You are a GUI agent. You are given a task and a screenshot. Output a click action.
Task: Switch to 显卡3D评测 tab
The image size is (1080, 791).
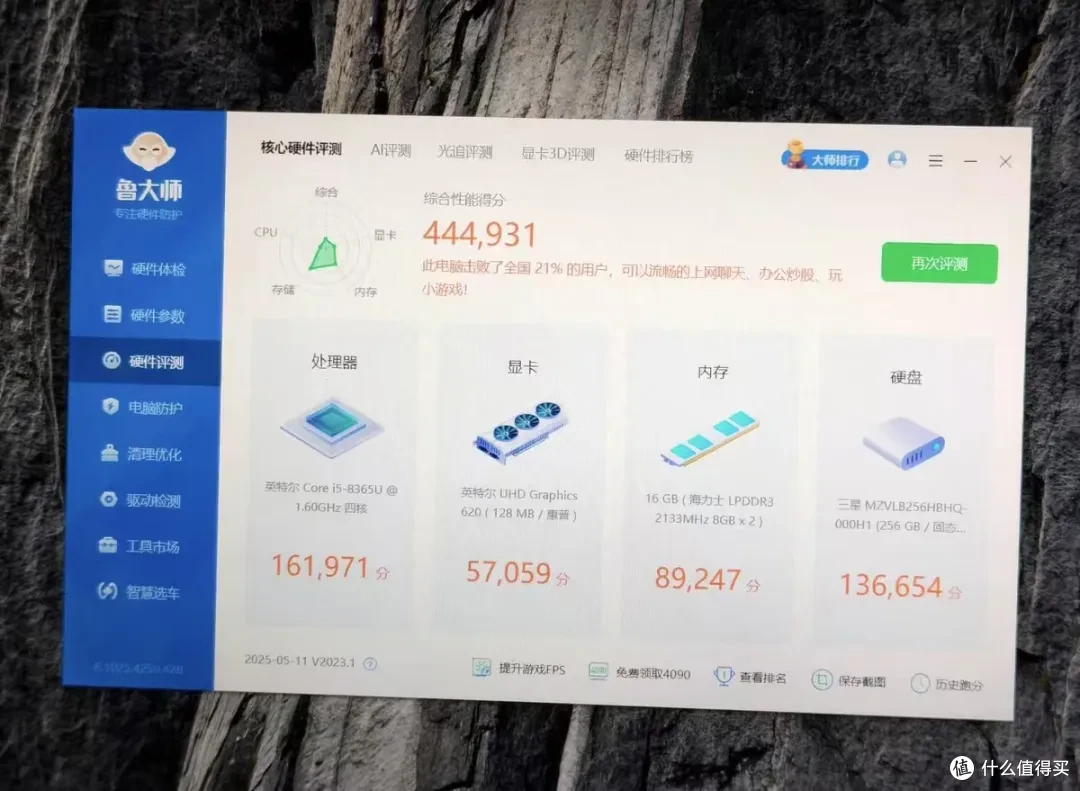(557, 154)
